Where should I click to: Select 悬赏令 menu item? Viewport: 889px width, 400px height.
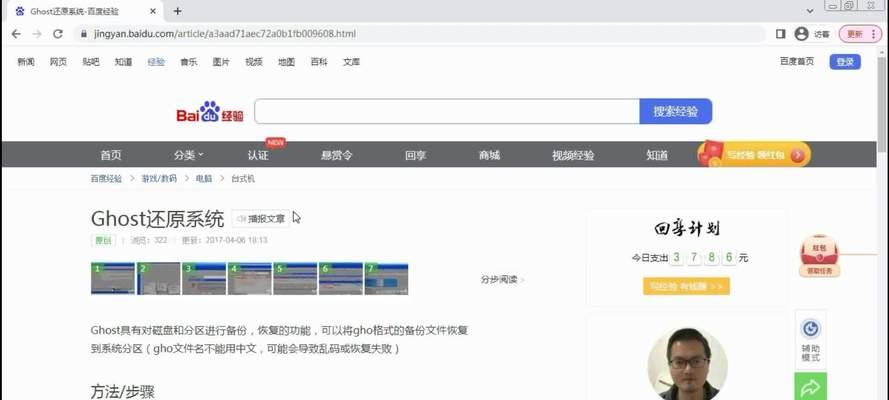click(337, 155)
